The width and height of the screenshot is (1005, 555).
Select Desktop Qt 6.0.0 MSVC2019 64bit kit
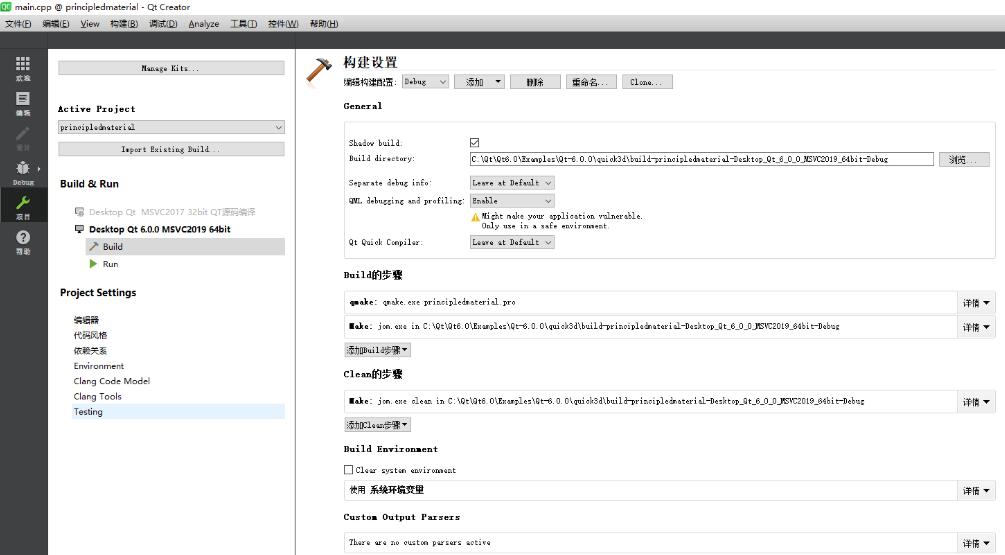point(160,229)
